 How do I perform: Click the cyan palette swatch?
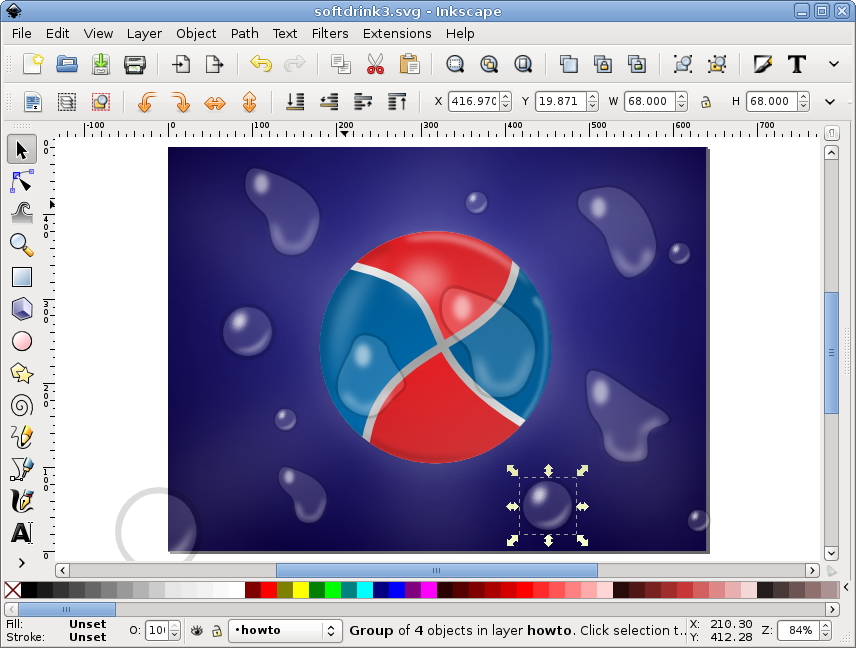pyautogui.click(x=365, y=590)
